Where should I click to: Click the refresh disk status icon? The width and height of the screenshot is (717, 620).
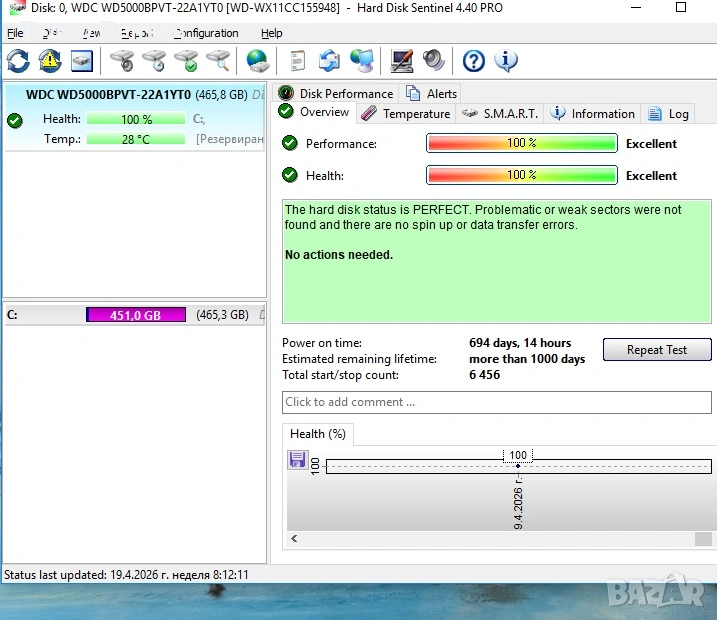pos(18,61)
